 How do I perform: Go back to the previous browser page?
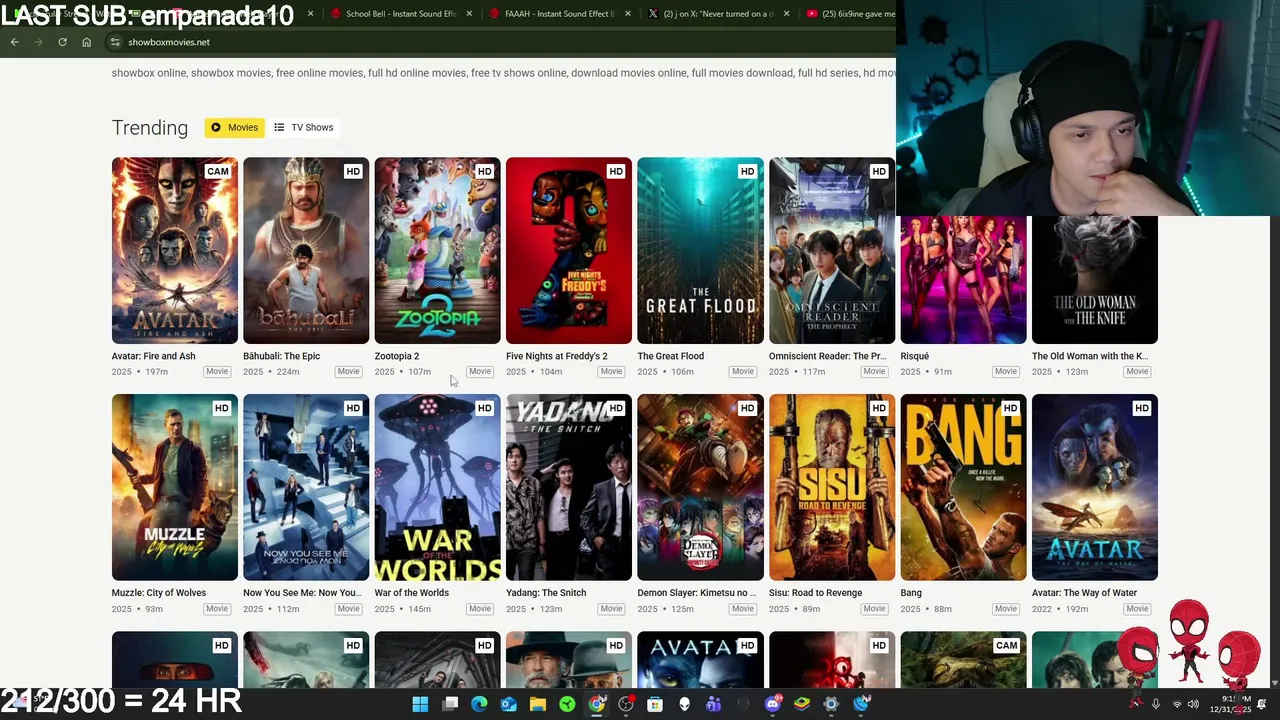pos(14,42)
